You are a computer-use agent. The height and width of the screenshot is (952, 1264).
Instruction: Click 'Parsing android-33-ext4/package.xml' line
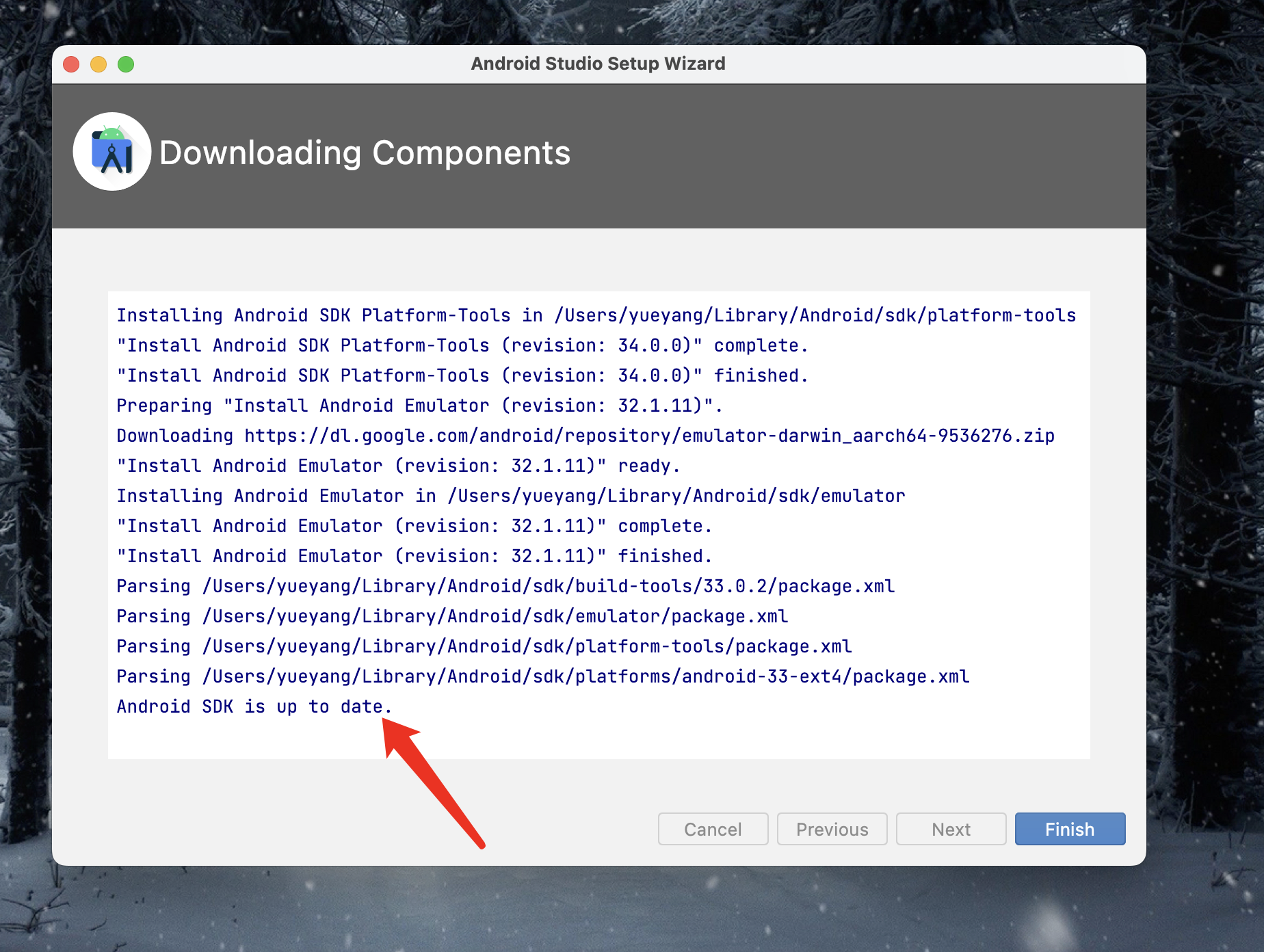click(x=543, y=676)
